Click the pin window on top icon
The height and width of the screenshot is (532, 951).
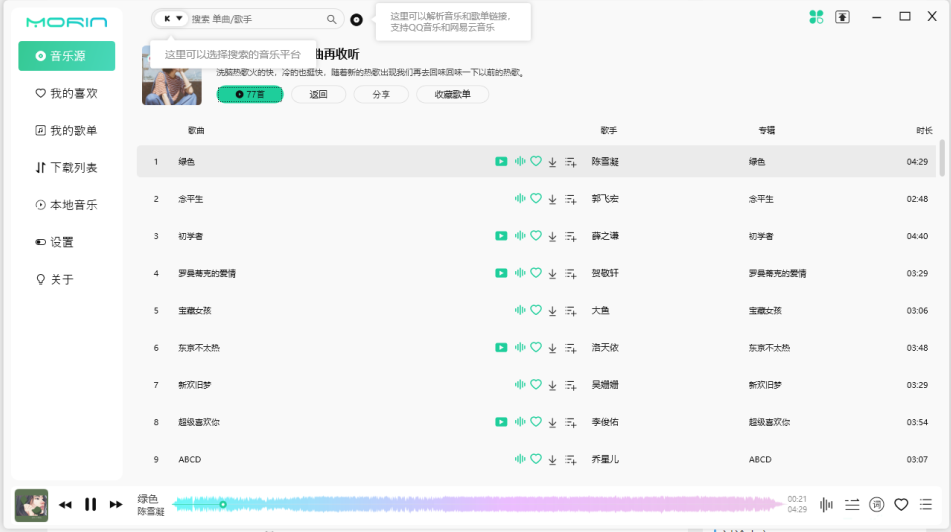[x=842, y=17]
